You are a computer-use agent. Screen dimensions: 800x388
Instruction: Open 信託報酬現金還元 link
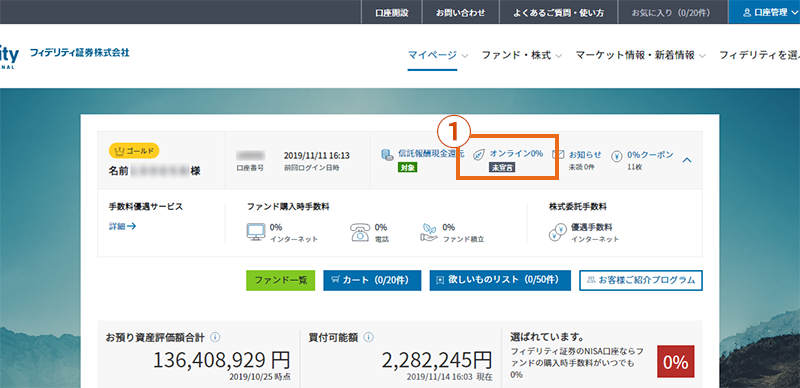point(431,154)
